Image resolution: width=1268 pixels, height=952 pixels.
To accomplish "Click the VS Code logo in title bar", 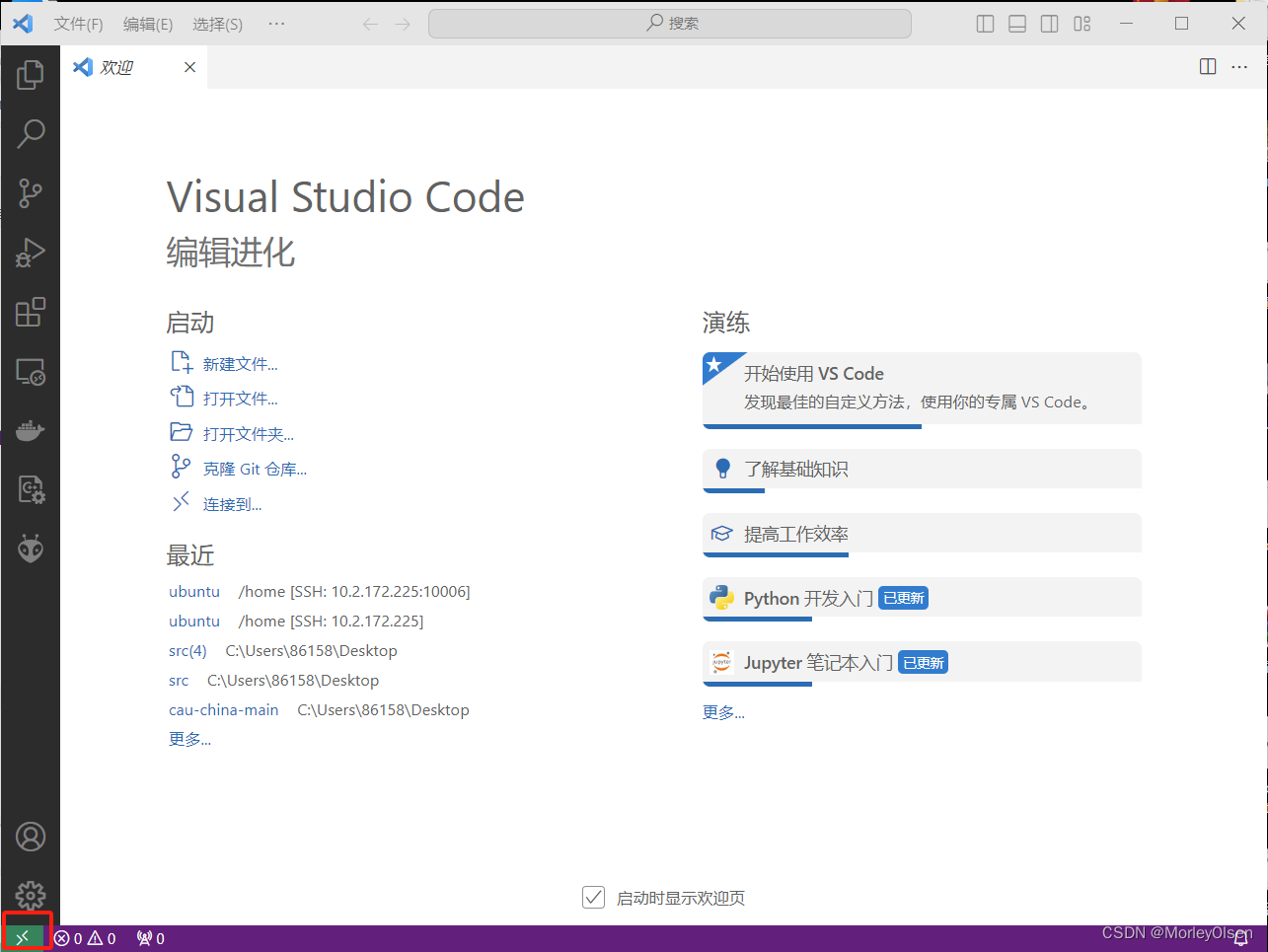I will point(23,23).
